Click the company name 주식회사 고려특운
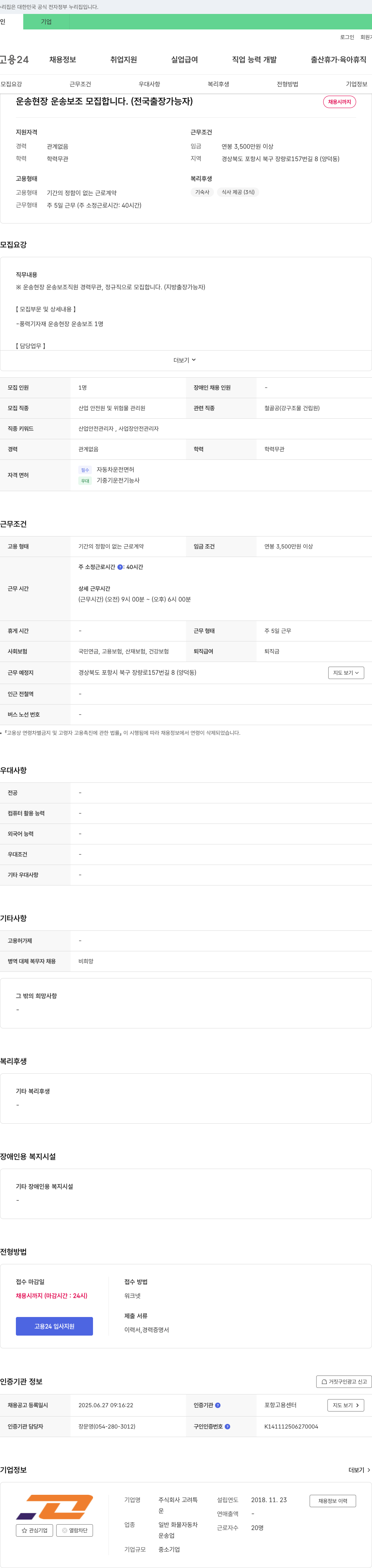Screen dimensions: 372x1568 point(178,1505)
